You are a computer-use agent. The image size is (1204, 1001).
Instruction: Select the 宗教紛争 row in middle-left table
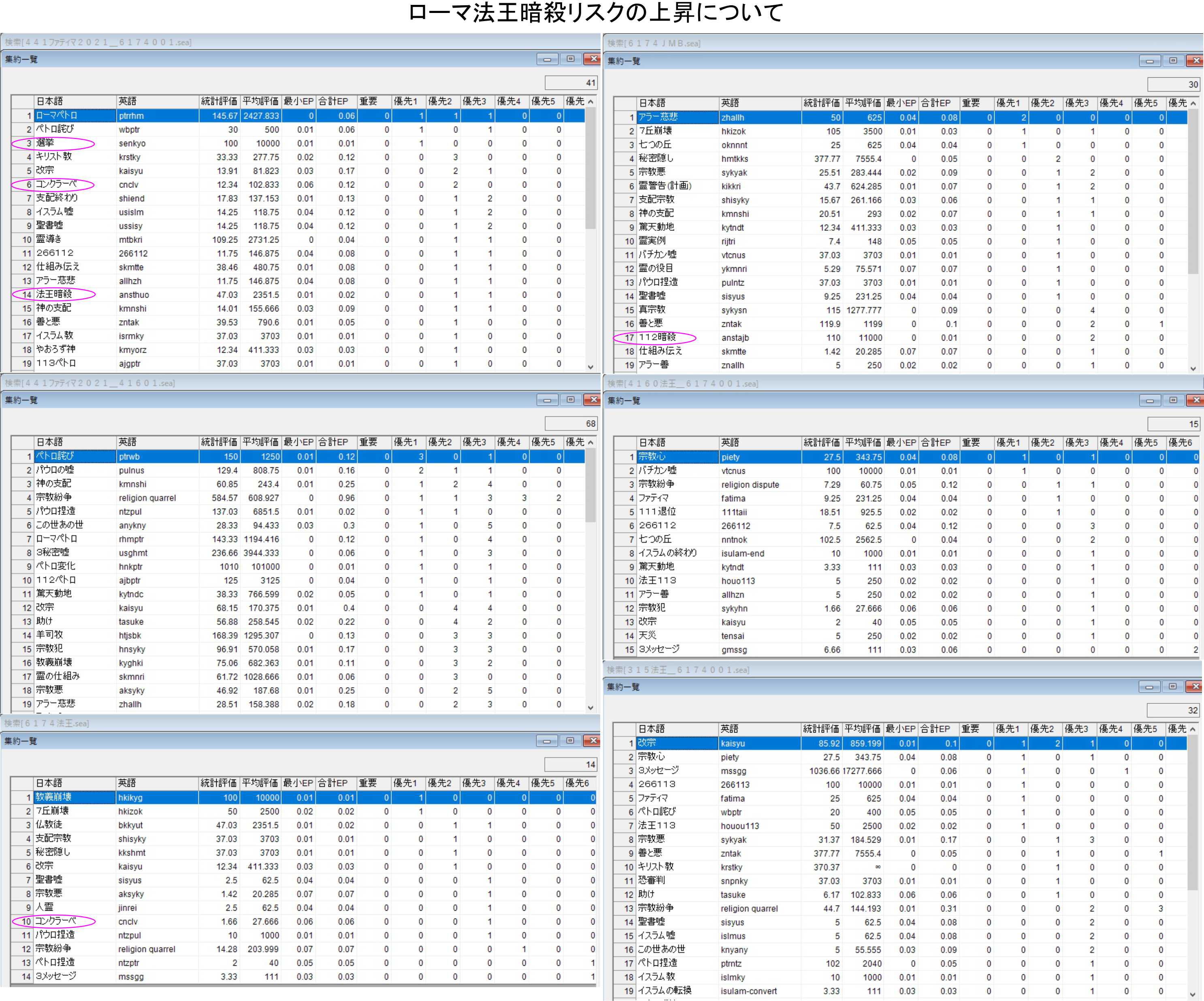pos(54,497)
